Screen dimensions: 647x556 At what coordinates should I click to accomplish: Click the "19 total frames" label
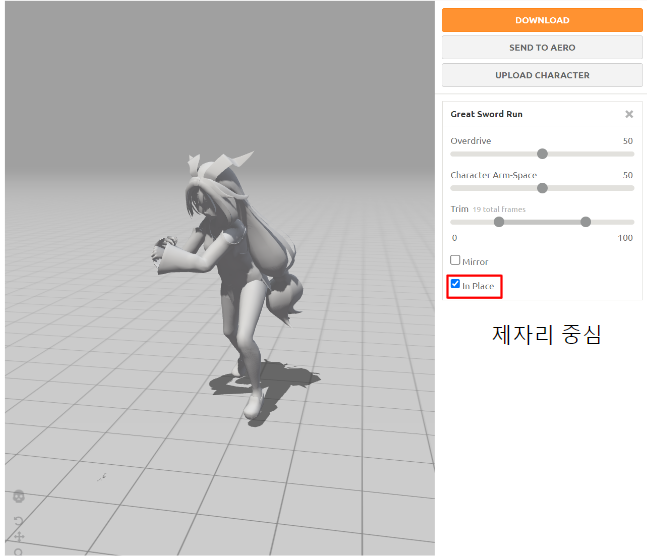pos(499,210)
